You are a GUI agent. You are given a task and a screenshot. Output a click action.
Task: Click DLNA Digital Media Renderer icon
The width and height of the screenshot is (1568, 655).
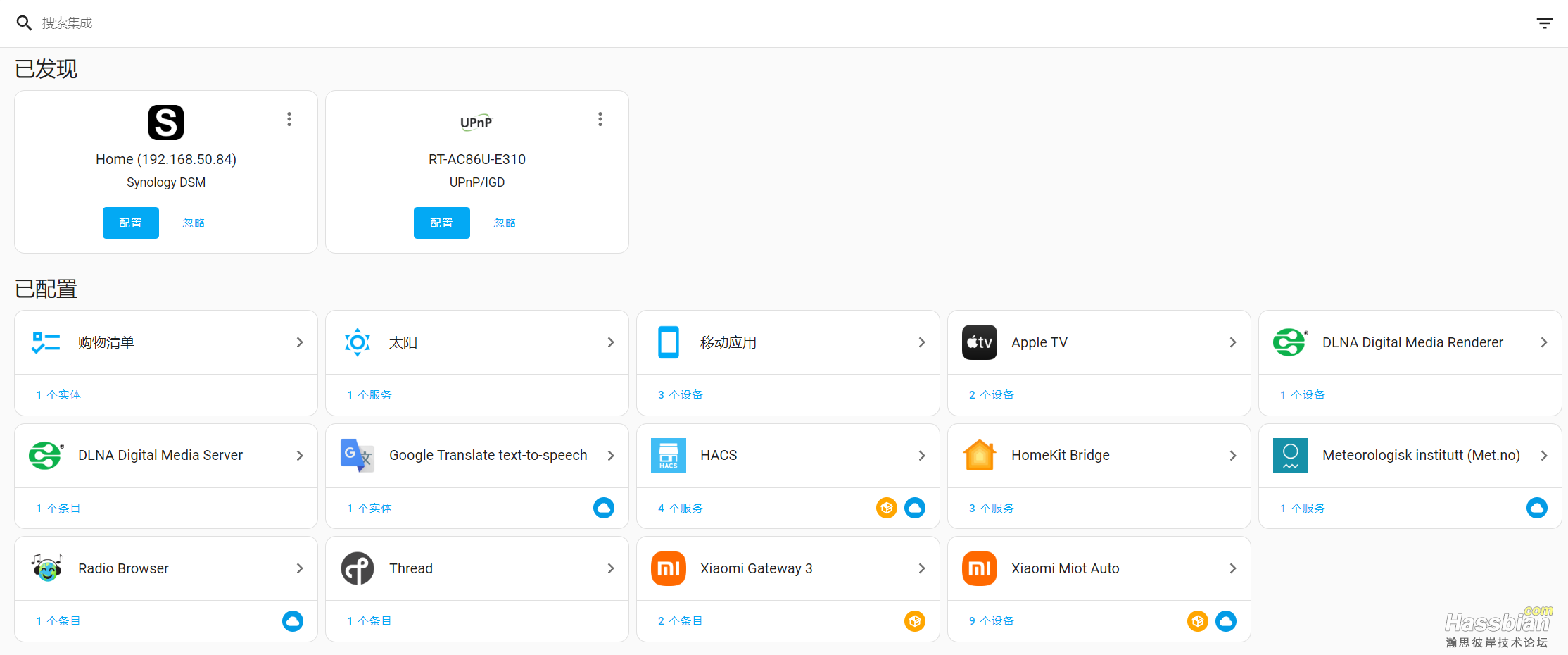click(x=1291, y=342)
